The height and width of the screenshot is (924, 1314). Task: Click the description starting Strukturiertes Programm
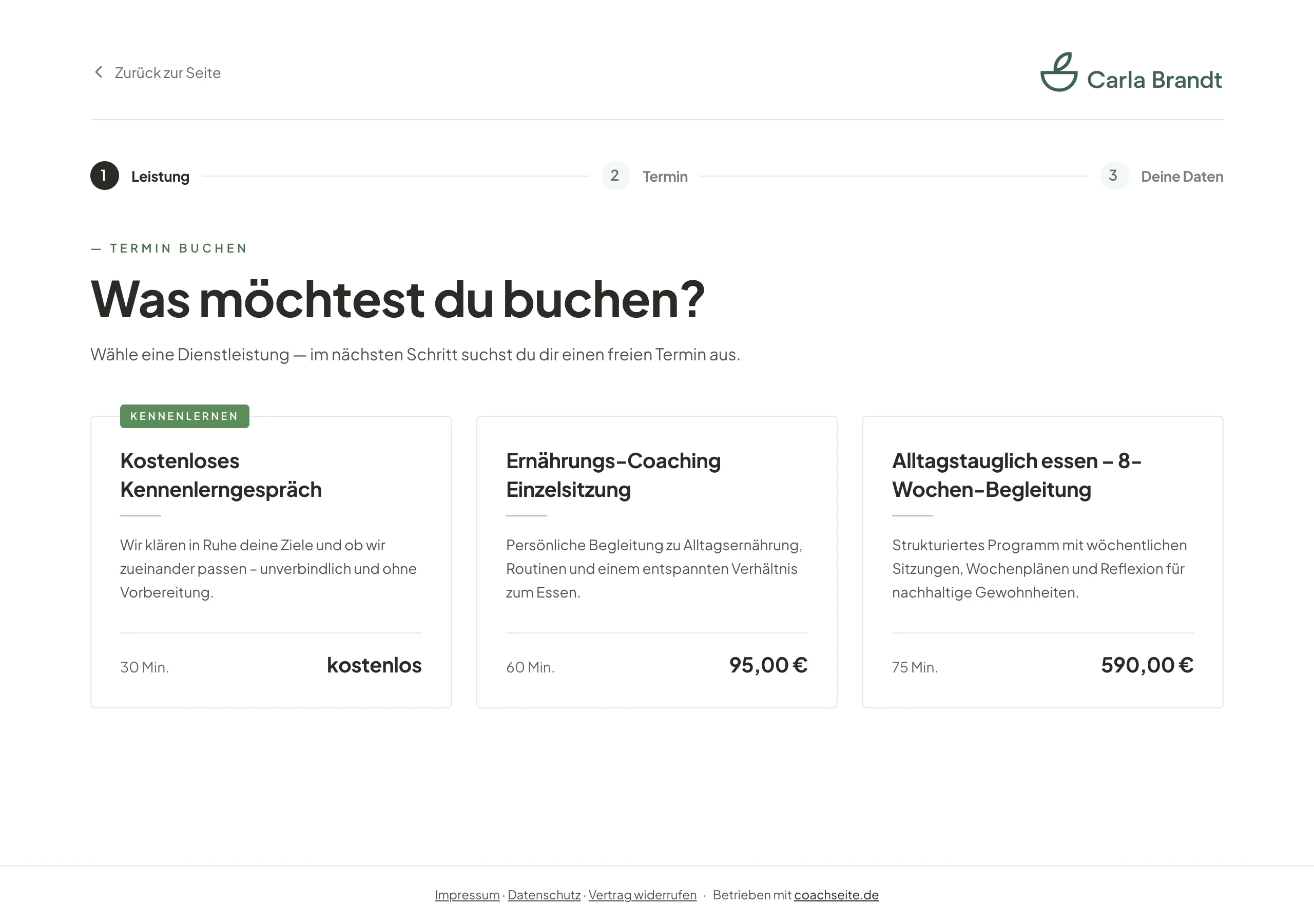point(1039,568)
